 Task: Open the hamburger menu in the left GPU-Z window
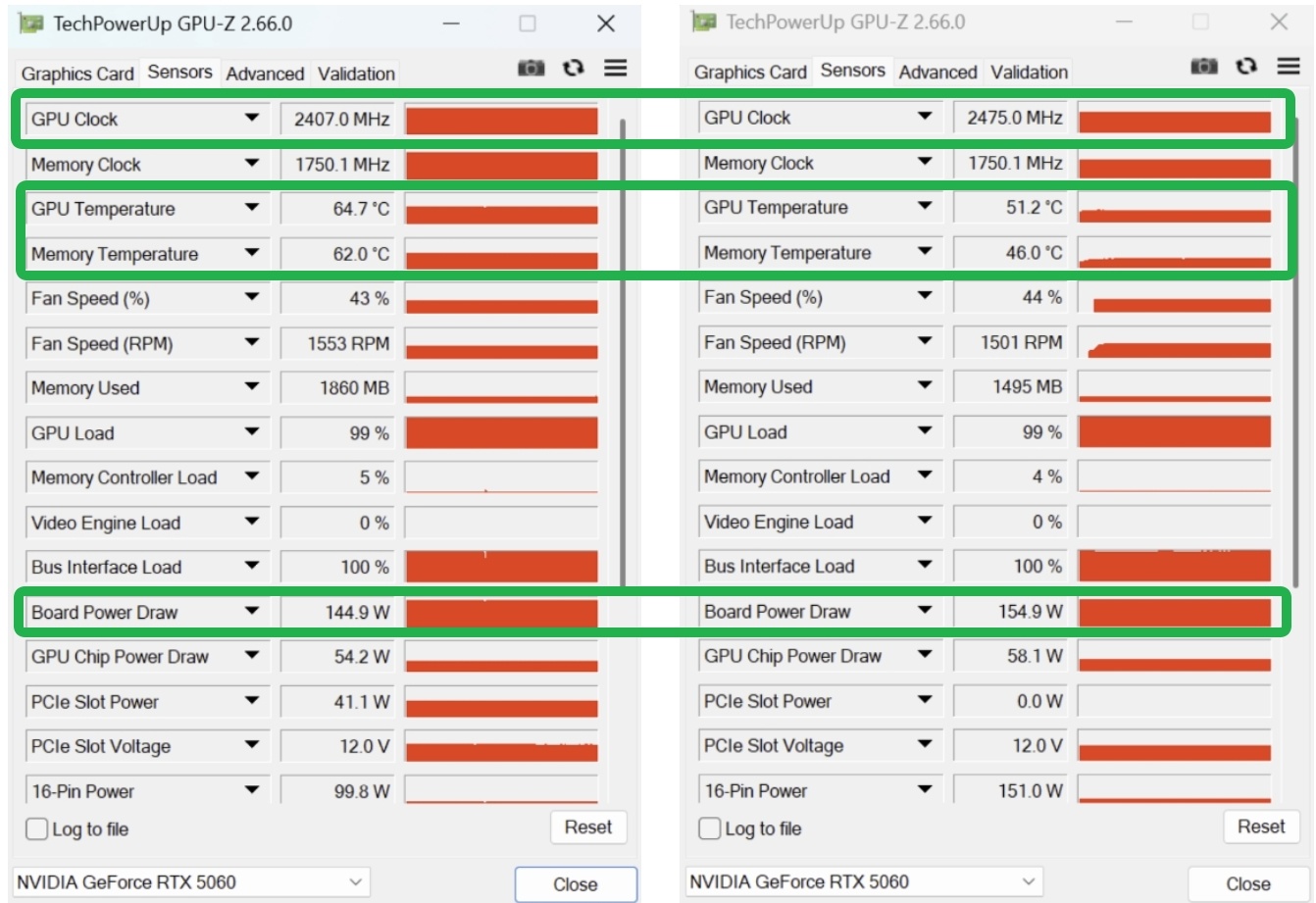616,68
